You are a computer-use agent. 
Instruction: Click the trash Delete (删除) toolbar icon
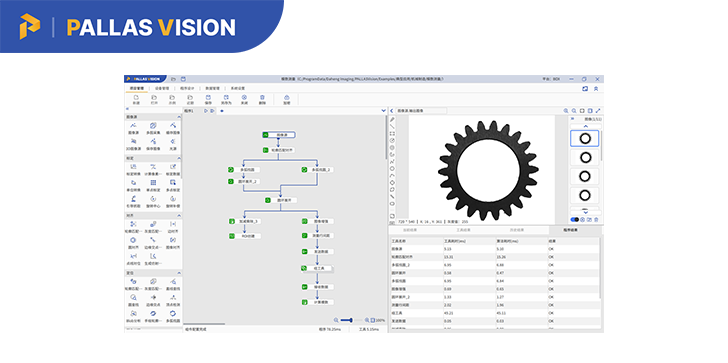pyautogui.click(x=262, y=97)
